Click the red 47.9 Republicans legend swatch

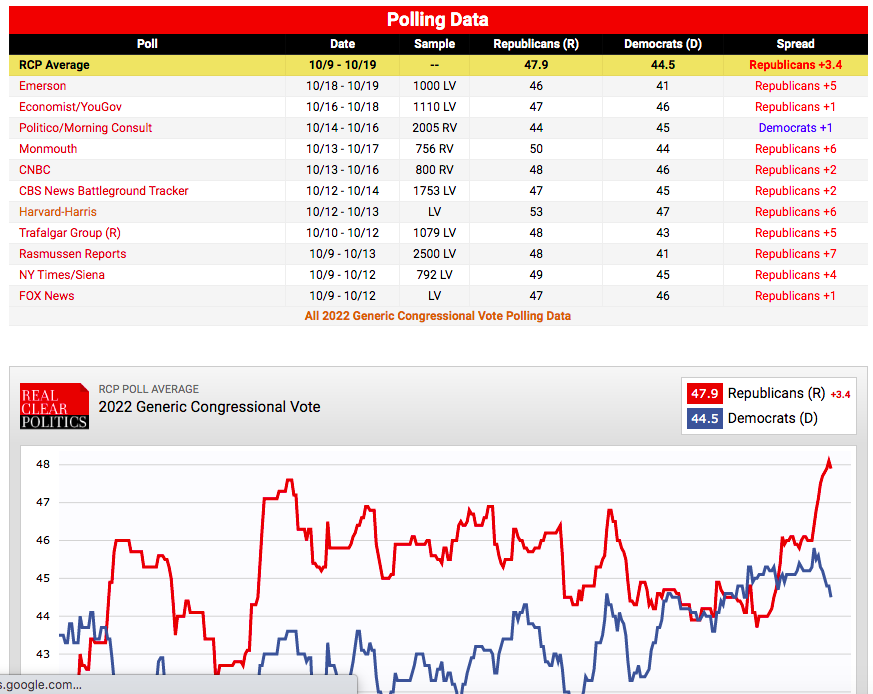tap(704, 394)
